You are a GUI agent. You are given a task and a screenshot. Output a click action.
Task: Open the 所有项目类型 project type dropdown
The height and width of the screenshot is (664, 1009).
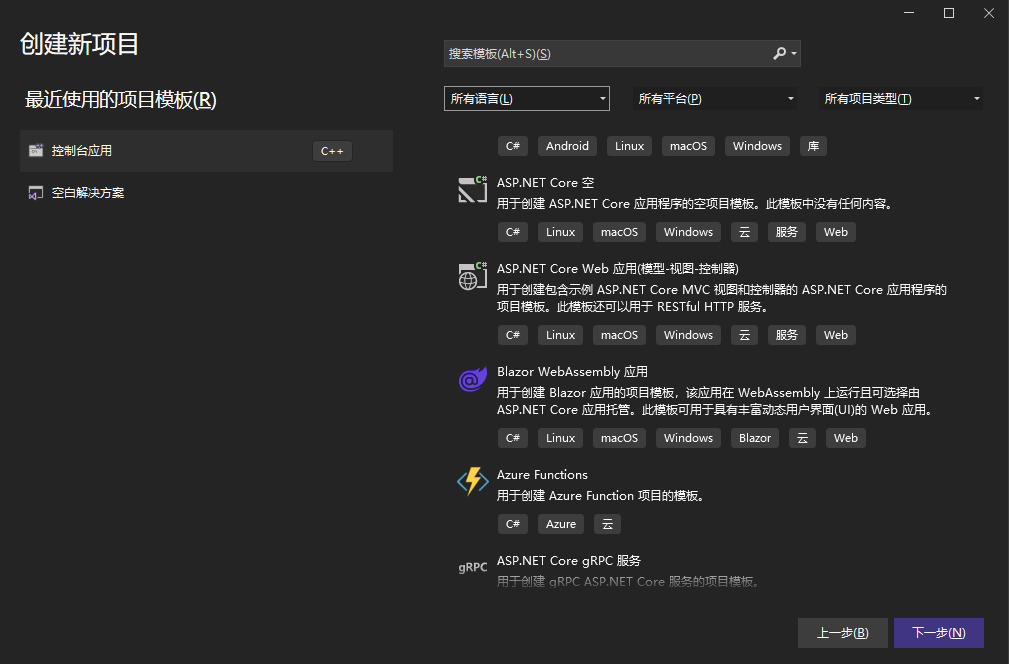901,98
